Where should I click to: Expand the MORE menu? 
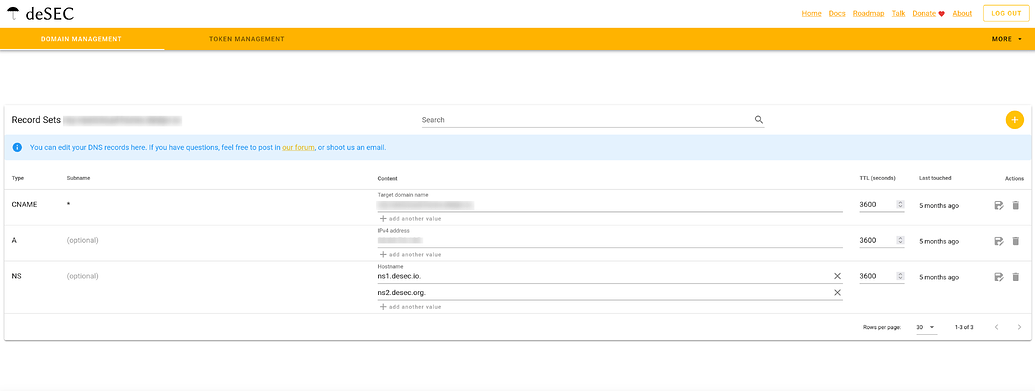click(x=1007, y=39)
